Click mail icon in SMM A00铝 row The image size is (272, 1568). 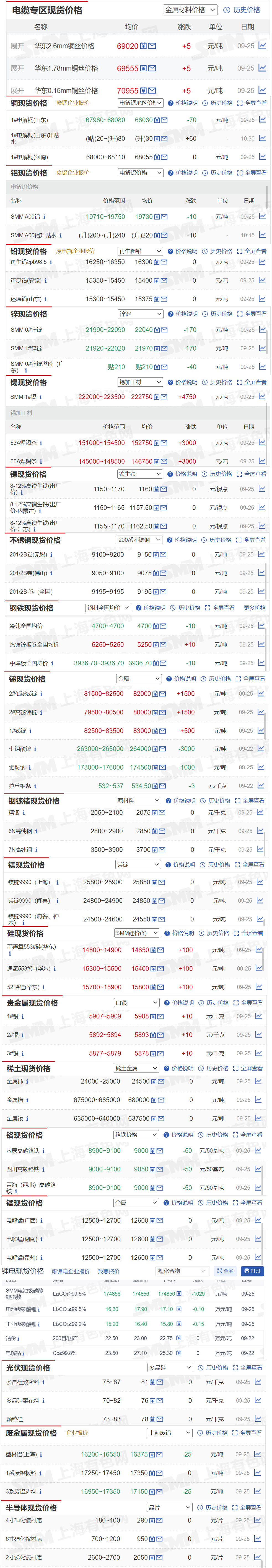pyautogui.click(x=164, y=217)
